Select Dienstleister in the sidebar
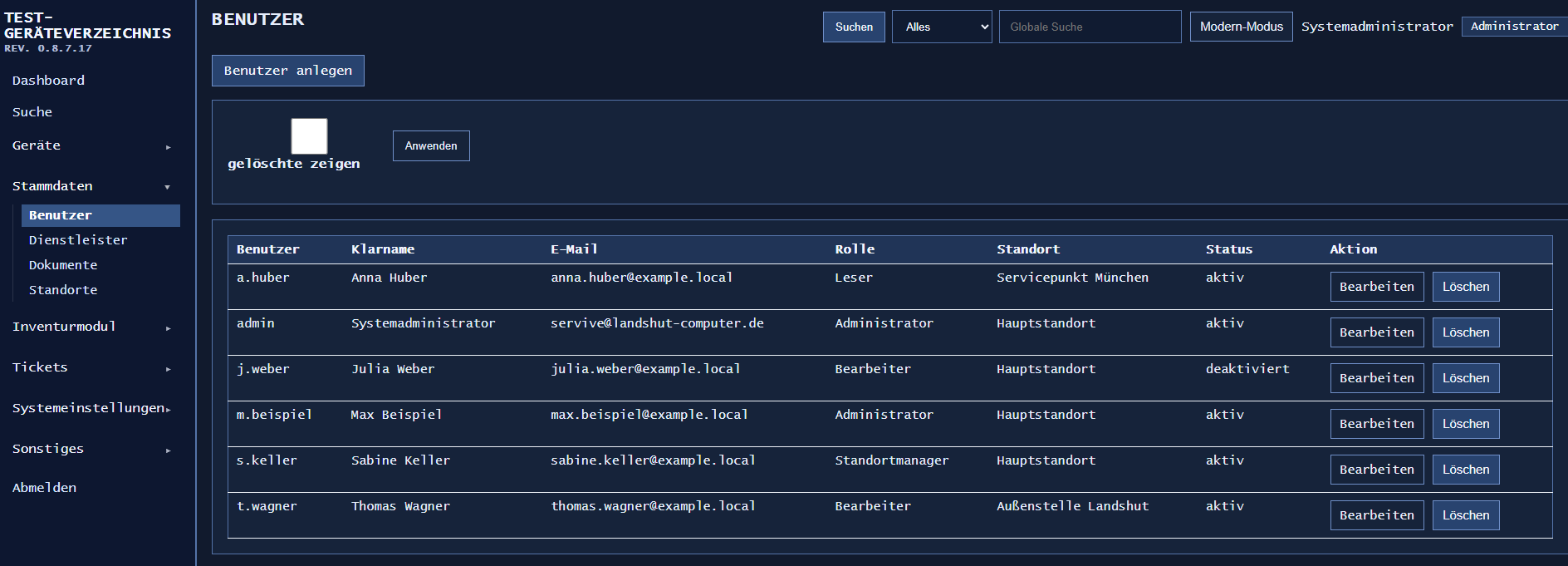This screenshot has width=1568, height=566. pos(78,240)
